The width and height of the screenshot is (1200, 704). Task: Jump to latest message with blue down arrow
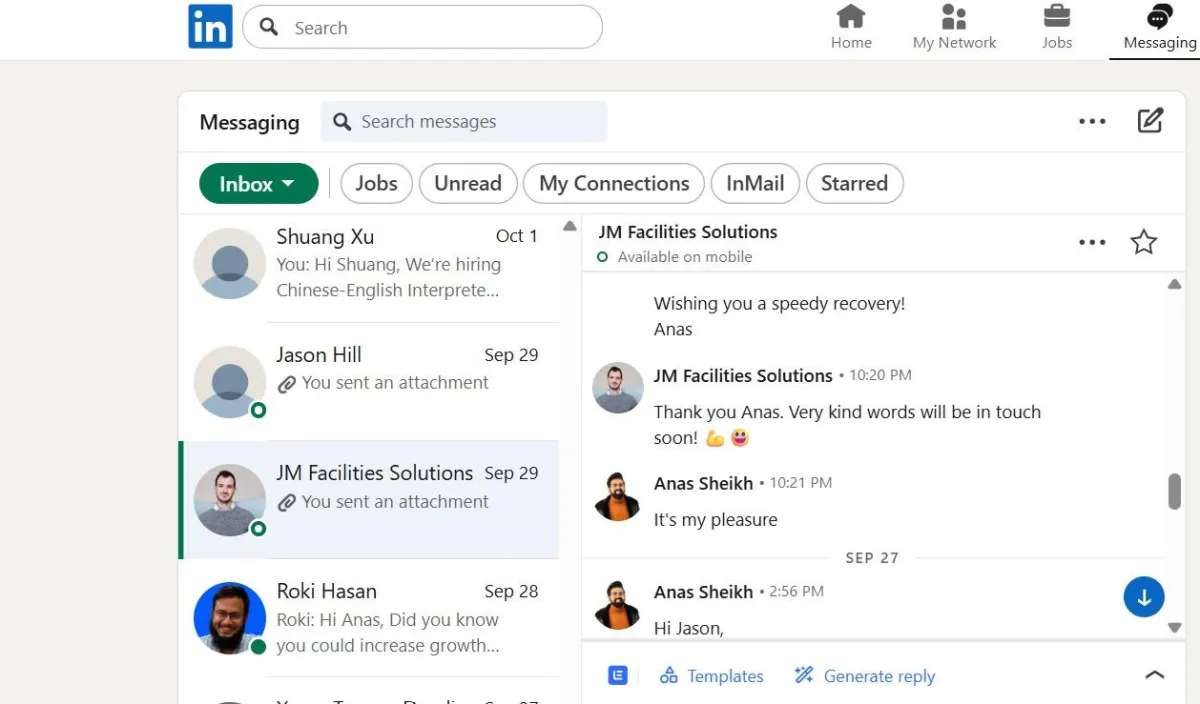[1144, 597]
